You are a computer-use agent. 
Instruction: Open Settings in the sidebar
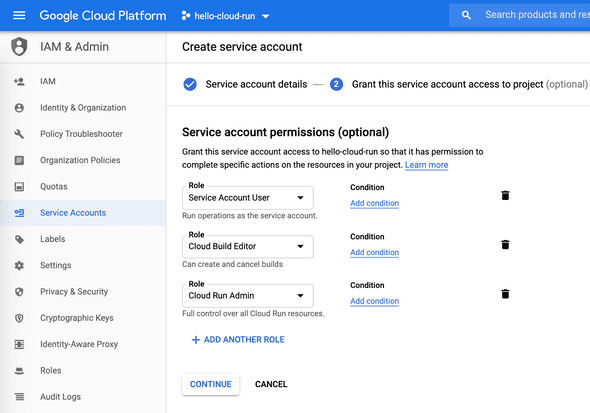(x=83, y=266)
